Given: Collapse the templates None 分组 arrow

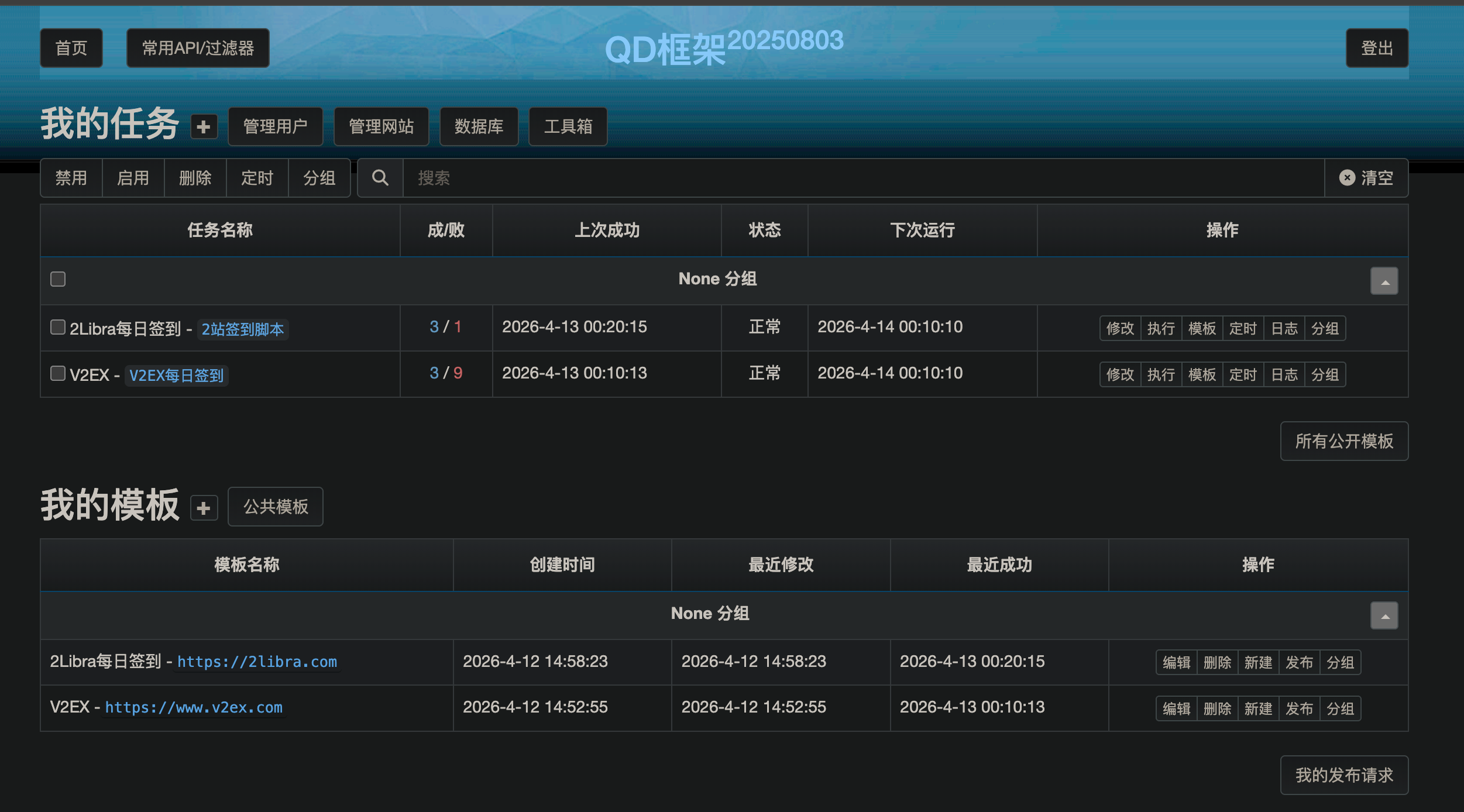Looking at the screenshot, I should (x=1384, y=616).
